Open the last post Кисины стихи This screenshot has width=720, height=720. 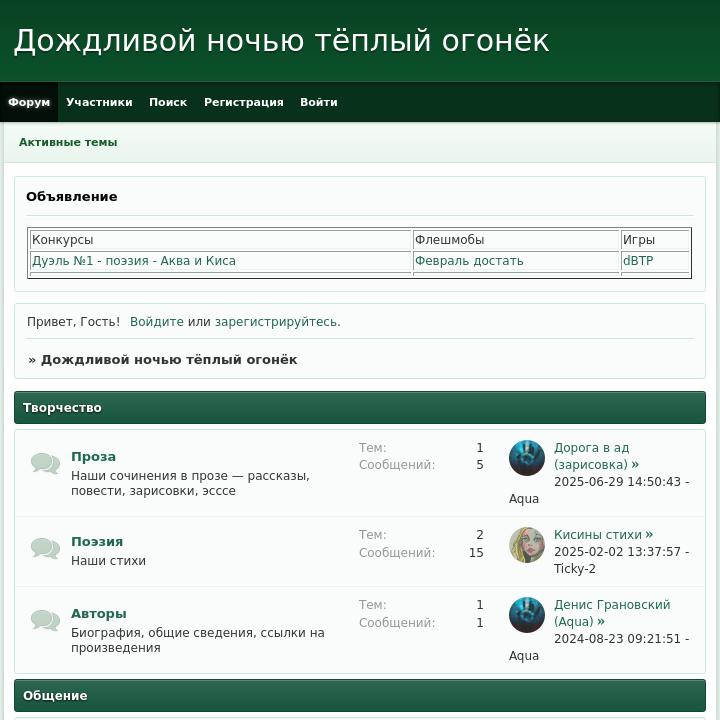(x=598, y=535)
